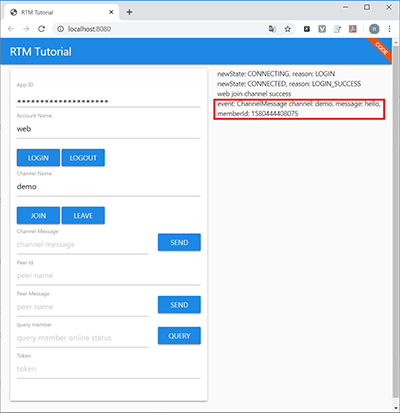This screenshot has width=400, height=413.
Task: Focus the channel message input field
Action: click(82, 245)
